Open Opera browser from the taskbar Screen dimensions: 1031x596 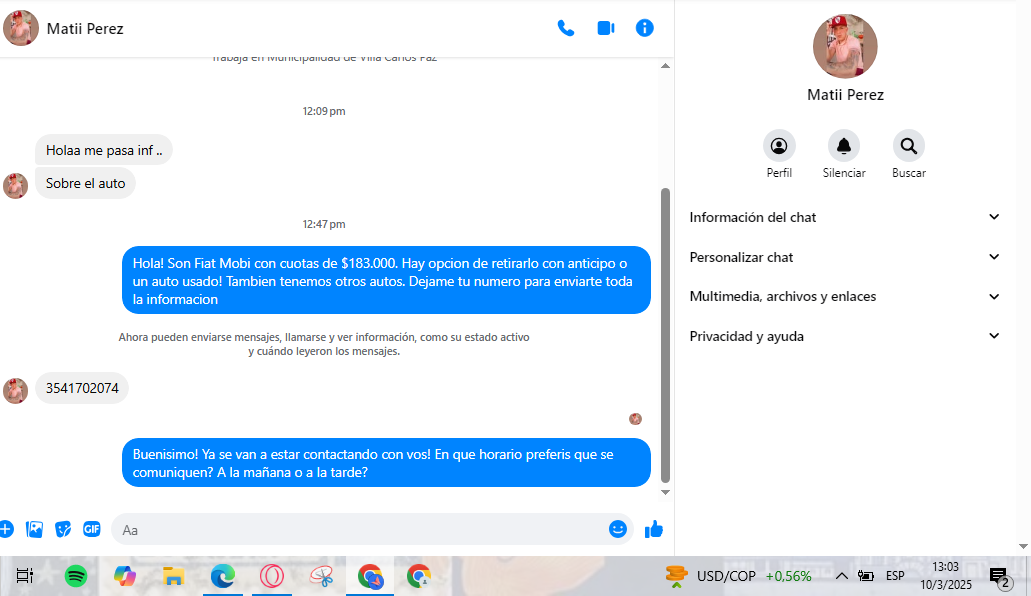click(x=272, y=576)
